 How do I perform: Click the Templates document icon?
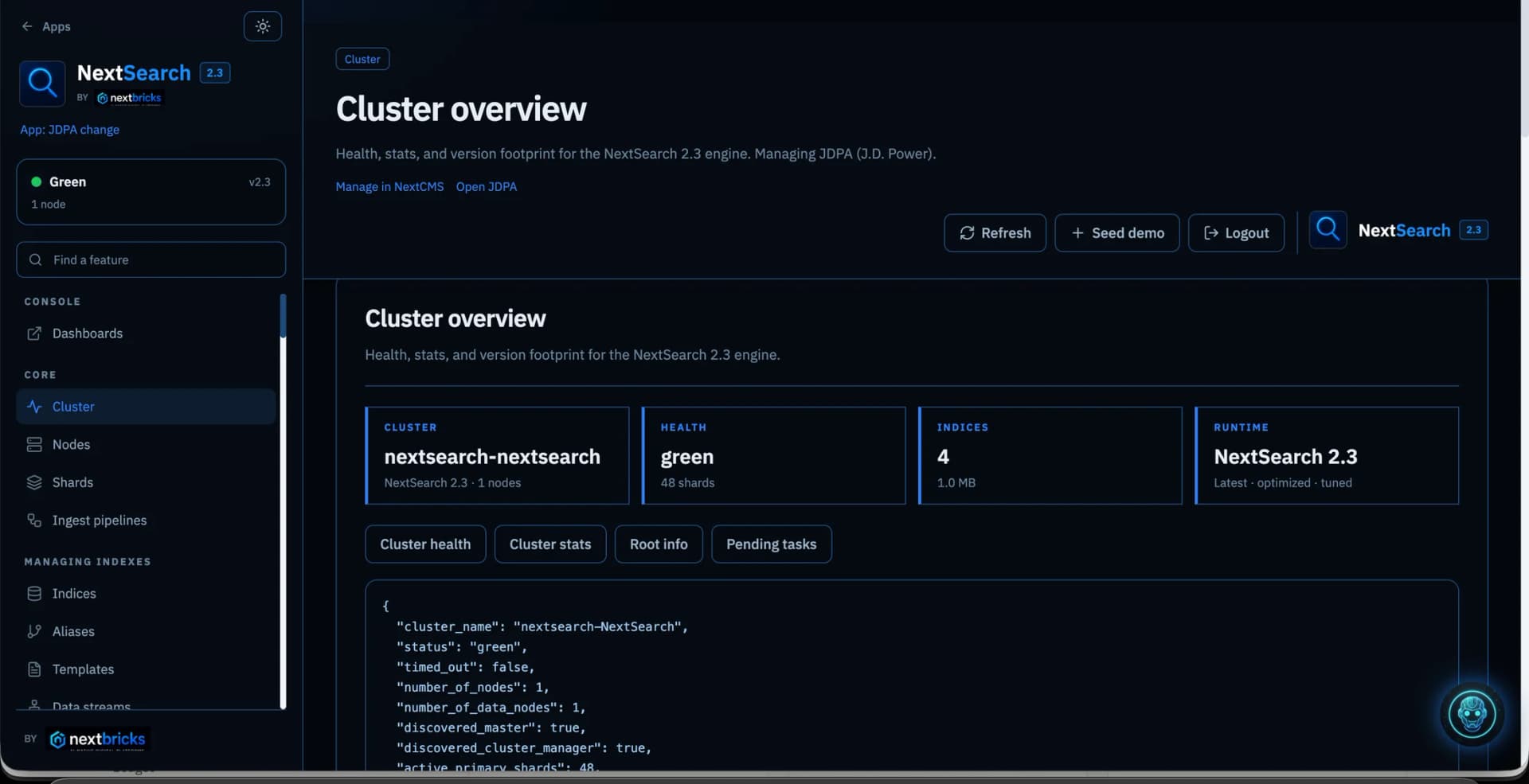click(34, 669)
